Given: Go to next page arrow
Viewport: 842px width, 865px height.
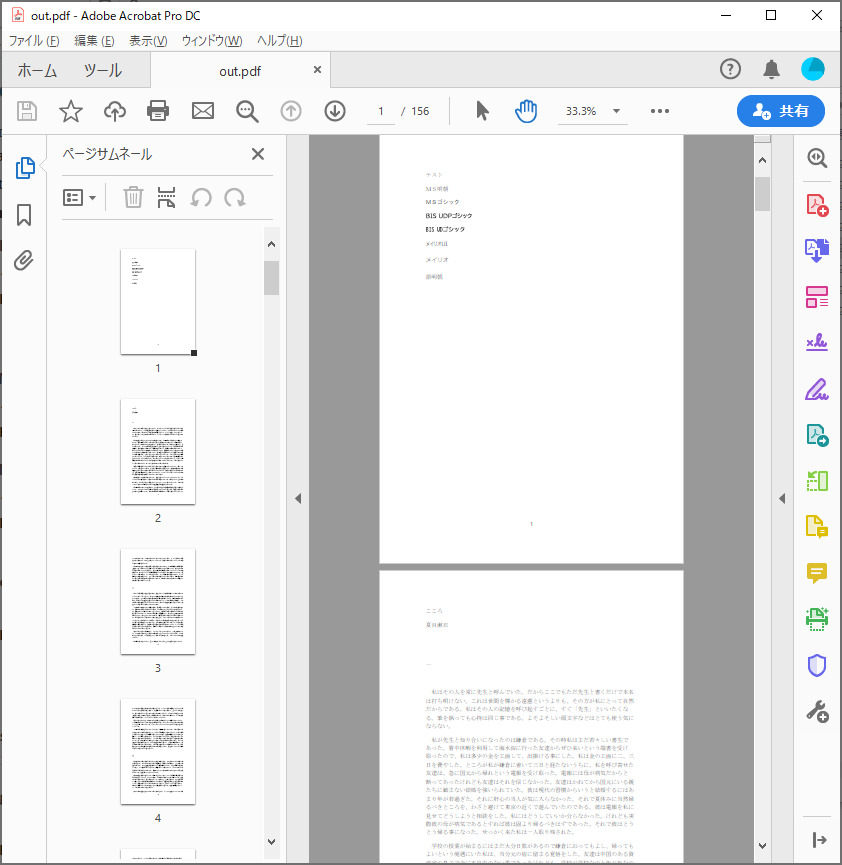Looking at the screenshot, I should [x=335, y=111].
